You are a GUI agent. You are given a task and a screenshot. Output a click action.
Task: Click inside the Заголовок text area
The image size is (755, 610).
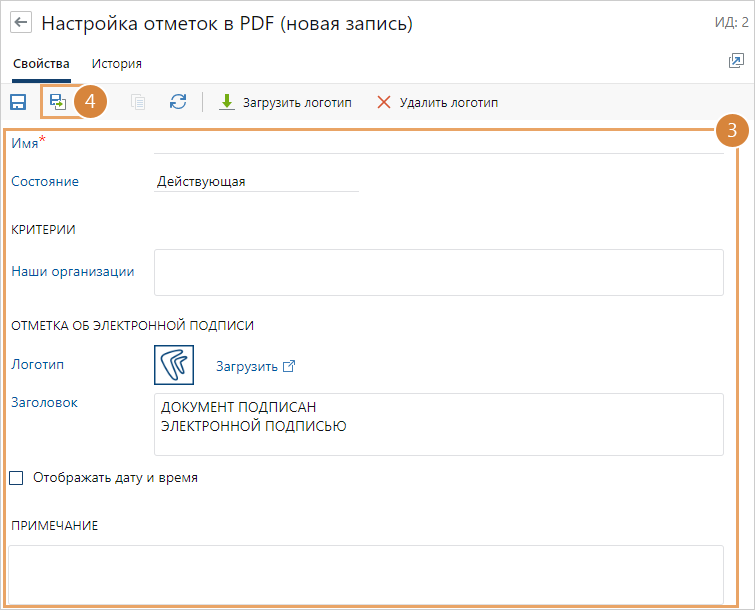coord(438,424)
